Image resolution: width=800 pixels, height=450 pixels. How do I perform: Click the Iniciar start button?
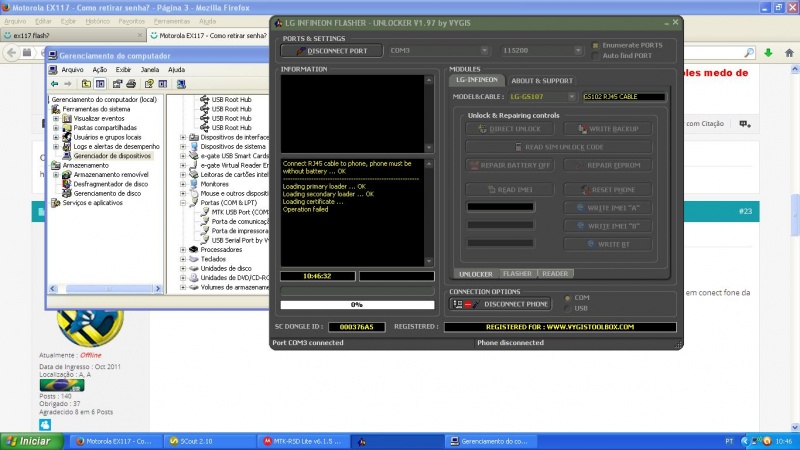32,441
